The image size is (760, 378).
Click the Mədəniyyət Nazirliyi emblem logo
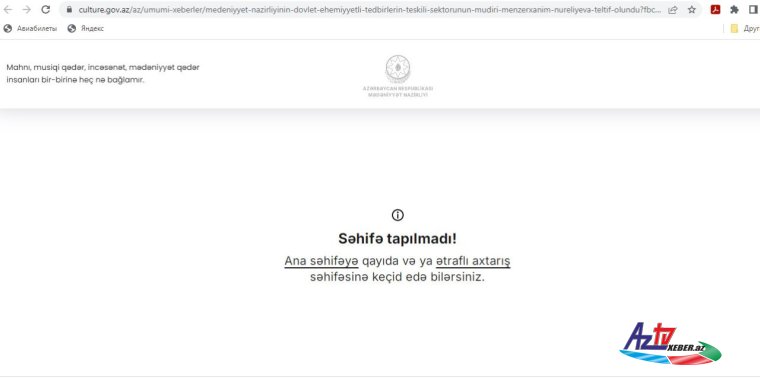397,76
